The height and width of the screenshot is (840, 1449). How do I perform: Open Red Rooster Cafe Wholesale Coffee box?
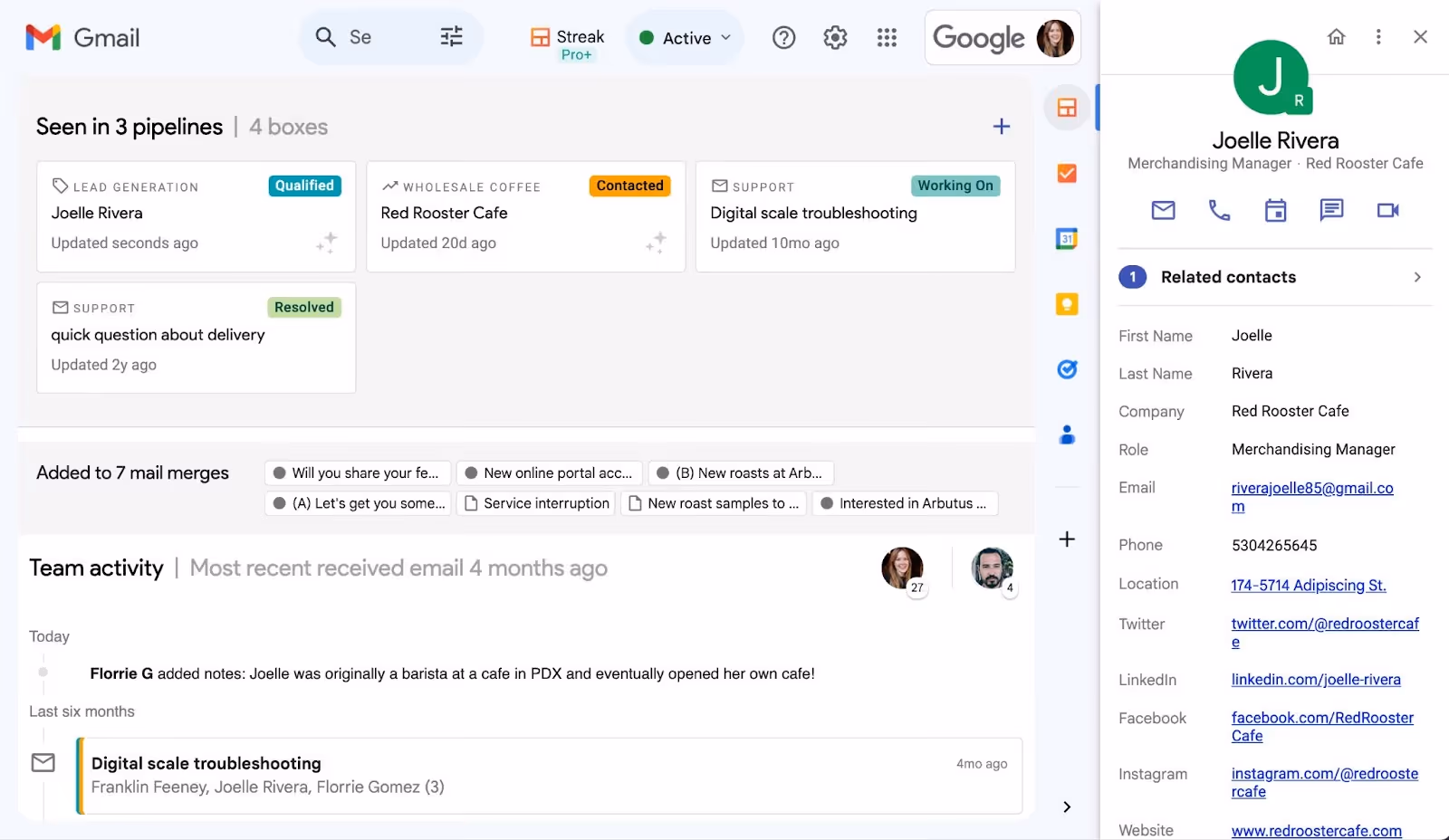click(525, 216)
